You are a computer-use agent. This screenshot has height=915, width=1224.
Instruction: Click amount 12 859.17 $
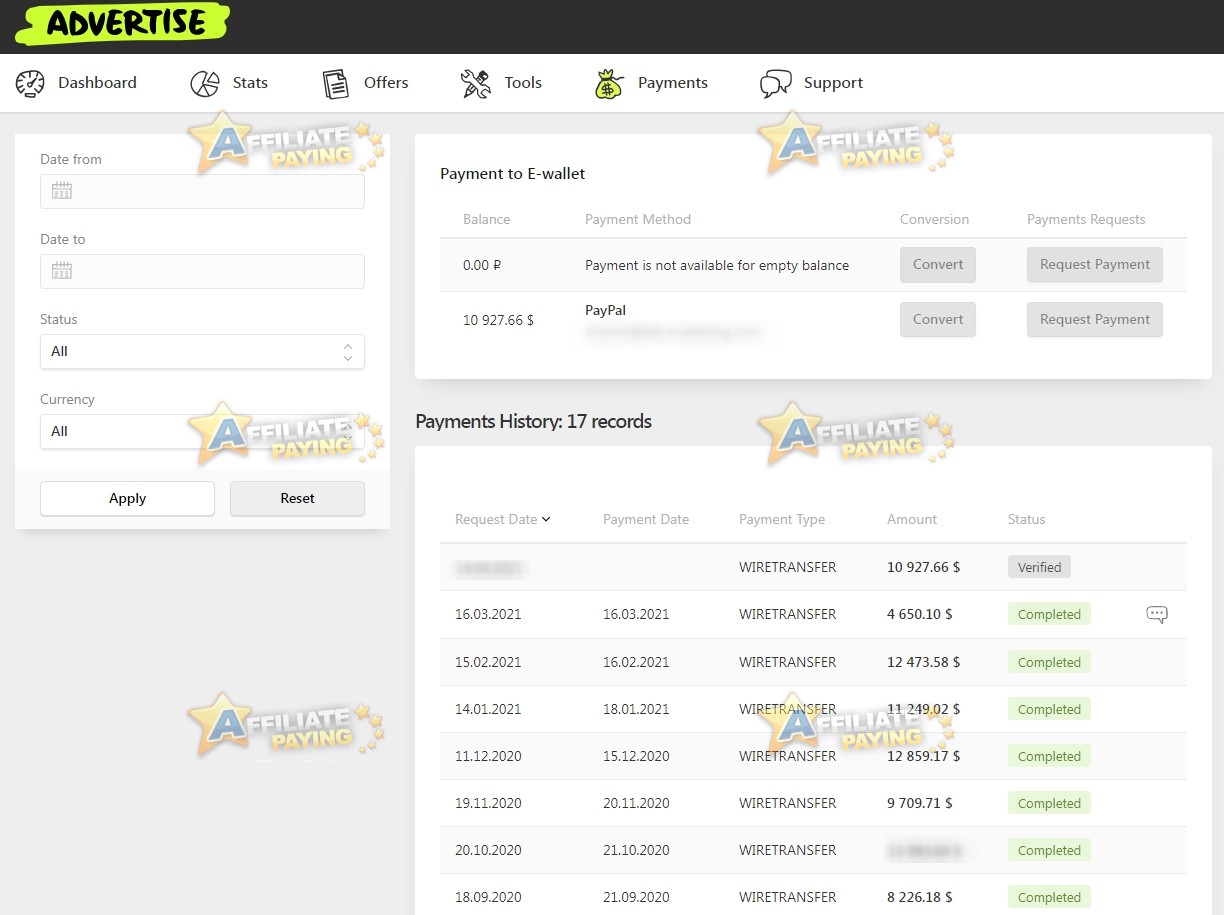point(924,756)
